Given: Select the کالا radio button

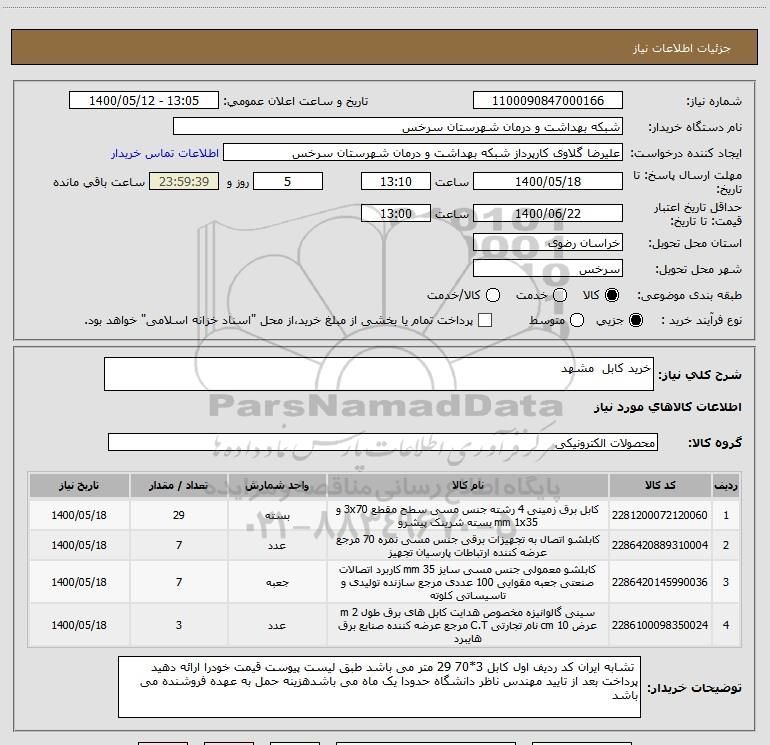Looking at the screenshot, I should [x=612, y=295].
